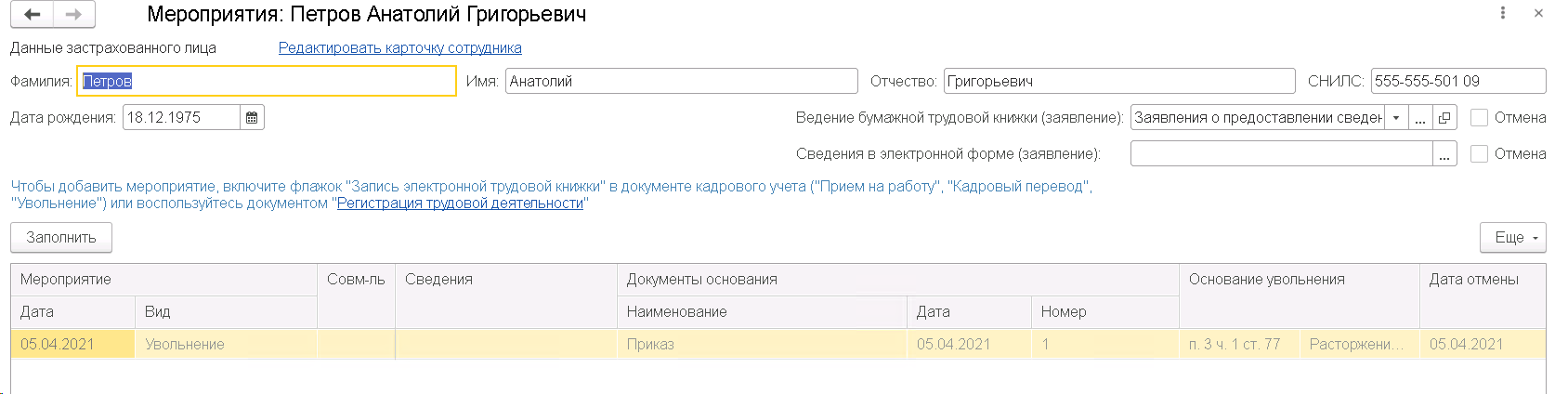Open linked paper work book statement
Screen dimensions: 1568x394
tap(1444, 118)
